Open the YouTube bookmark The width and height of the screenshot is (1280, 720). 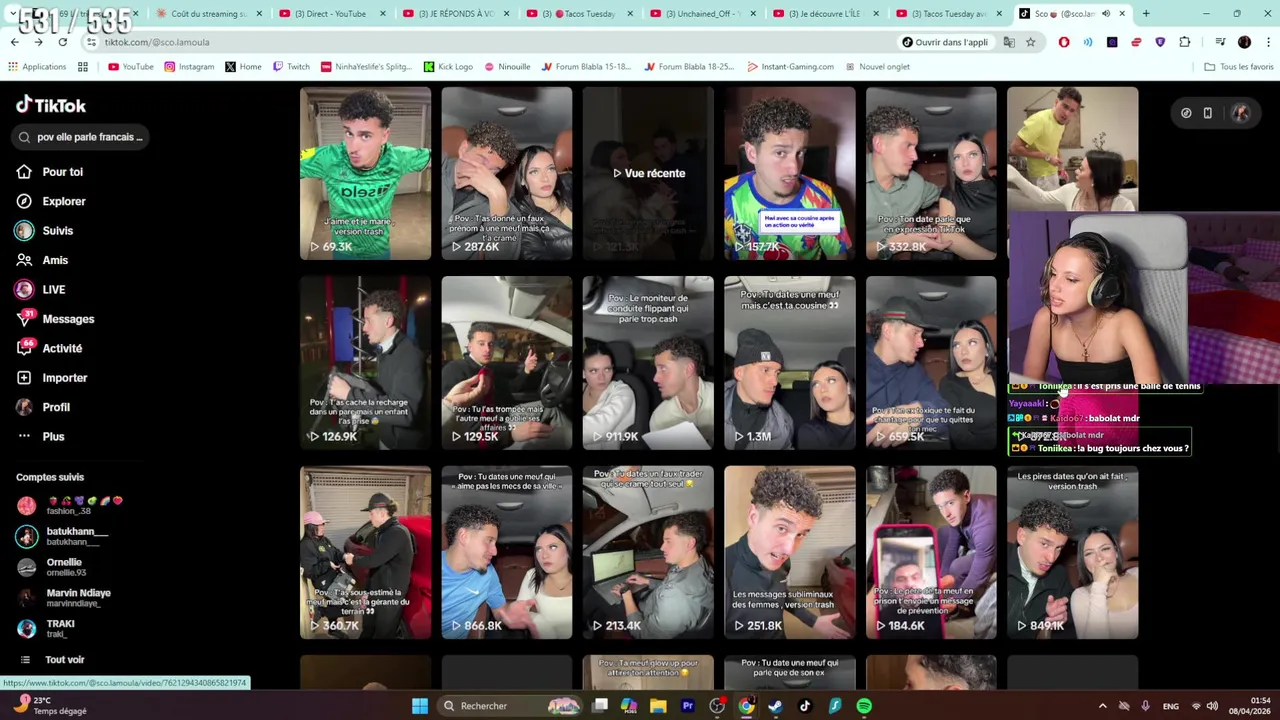tap(131, 67)
